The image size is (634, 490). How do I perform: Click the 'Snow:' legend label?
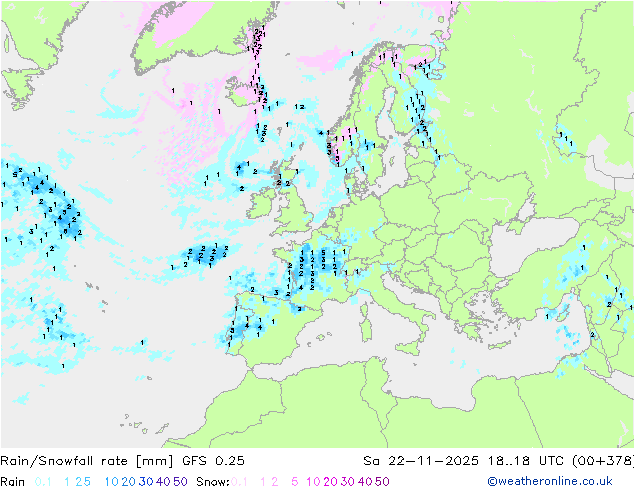click(x=213, y=482)
